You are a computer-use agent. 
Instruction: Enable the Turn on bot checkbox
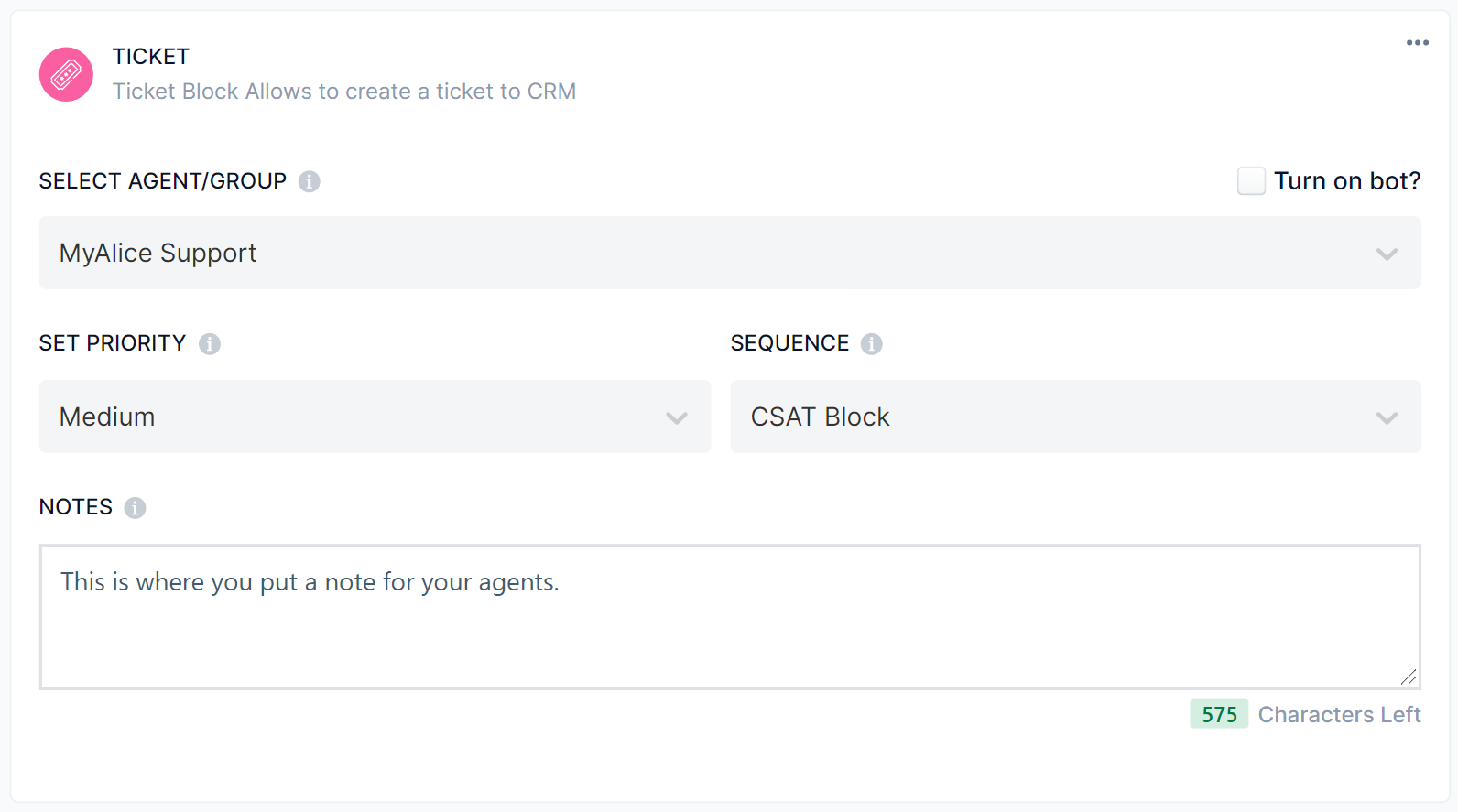point(1251,180)
